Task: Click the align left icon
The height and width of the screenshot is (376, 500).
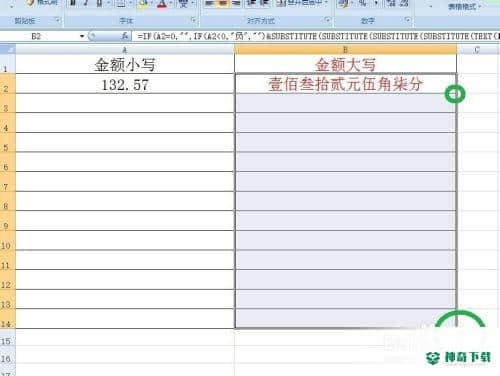Action: (x=209, y=3)
